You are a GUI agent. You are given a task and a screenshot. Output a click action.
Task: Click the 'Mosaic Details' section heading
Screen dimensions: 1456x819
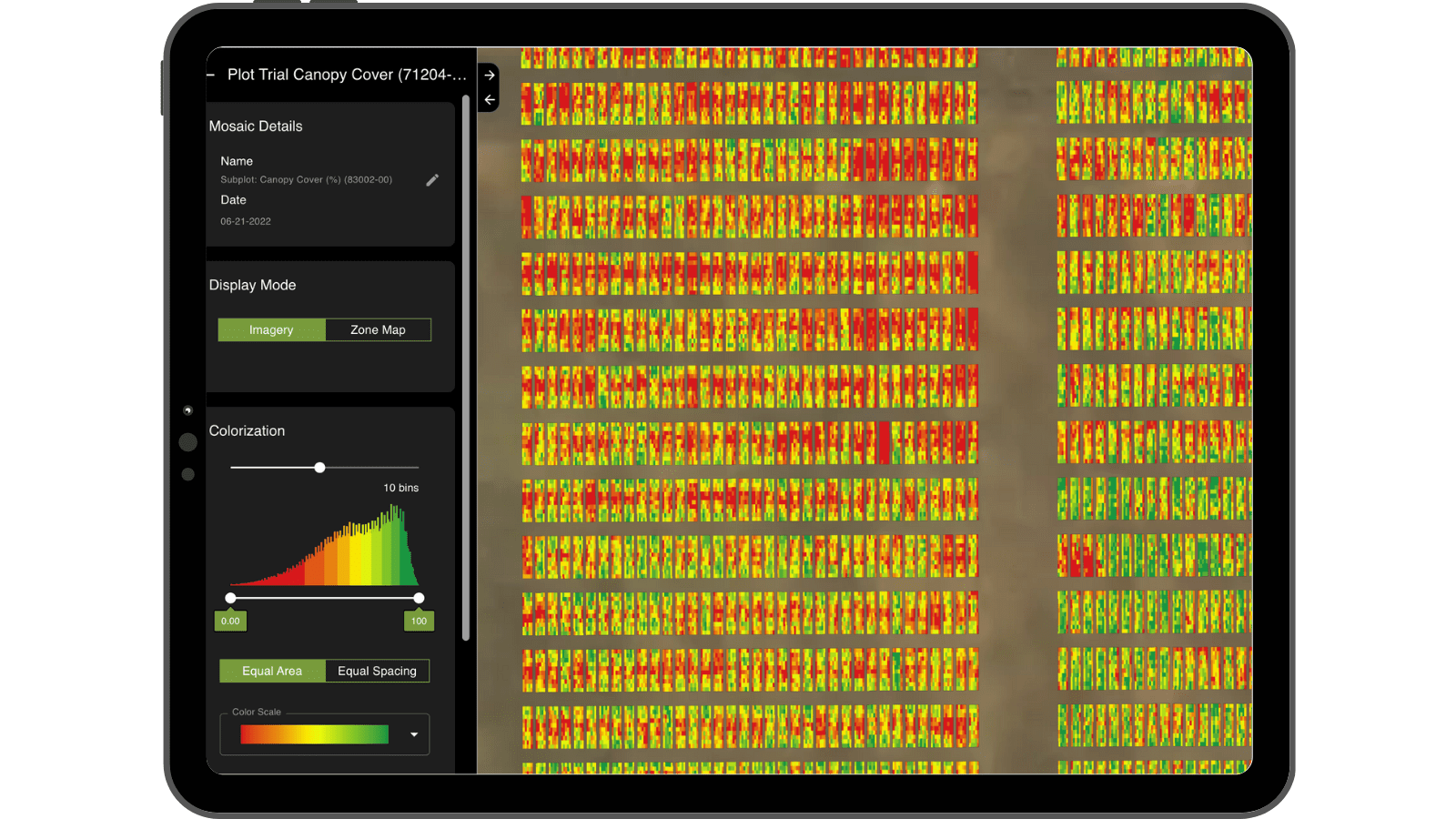pyautogui.click(x=256, y=126)
